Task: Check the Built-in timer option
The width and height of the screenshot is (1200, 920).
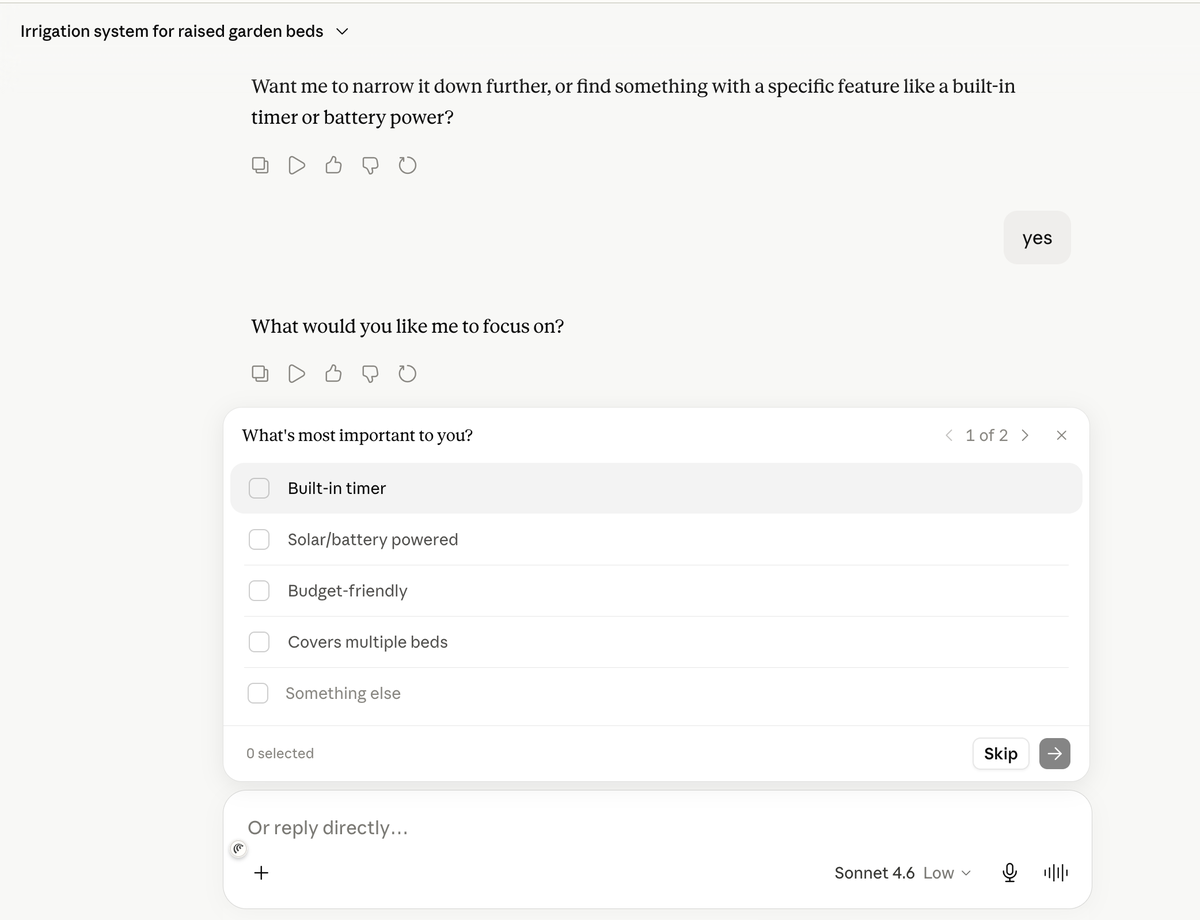Action: [259, 488]
